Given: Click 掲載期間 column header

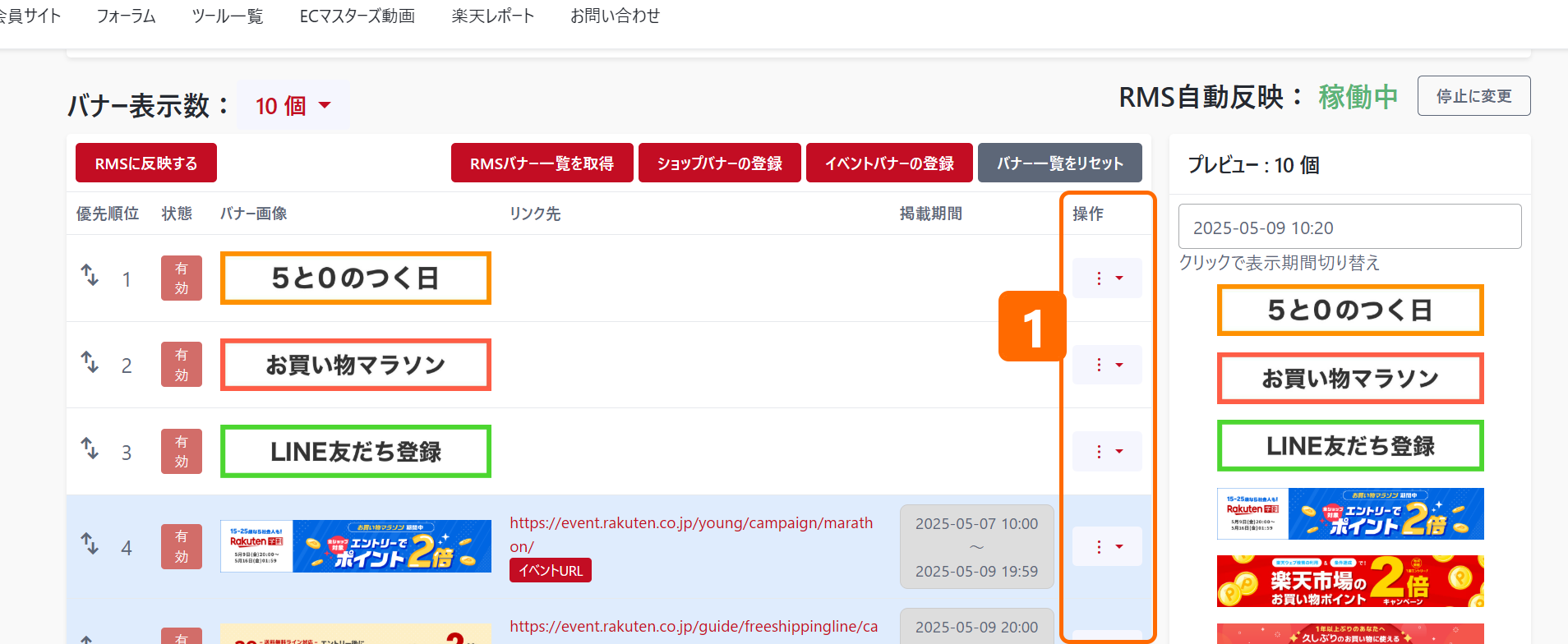Looking at the screenshot, I should (x=931, y=214).
